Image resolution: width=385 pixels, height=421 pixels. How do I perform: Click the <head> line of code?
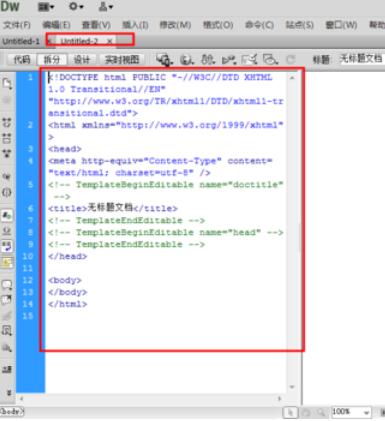[x=65, y=149]
